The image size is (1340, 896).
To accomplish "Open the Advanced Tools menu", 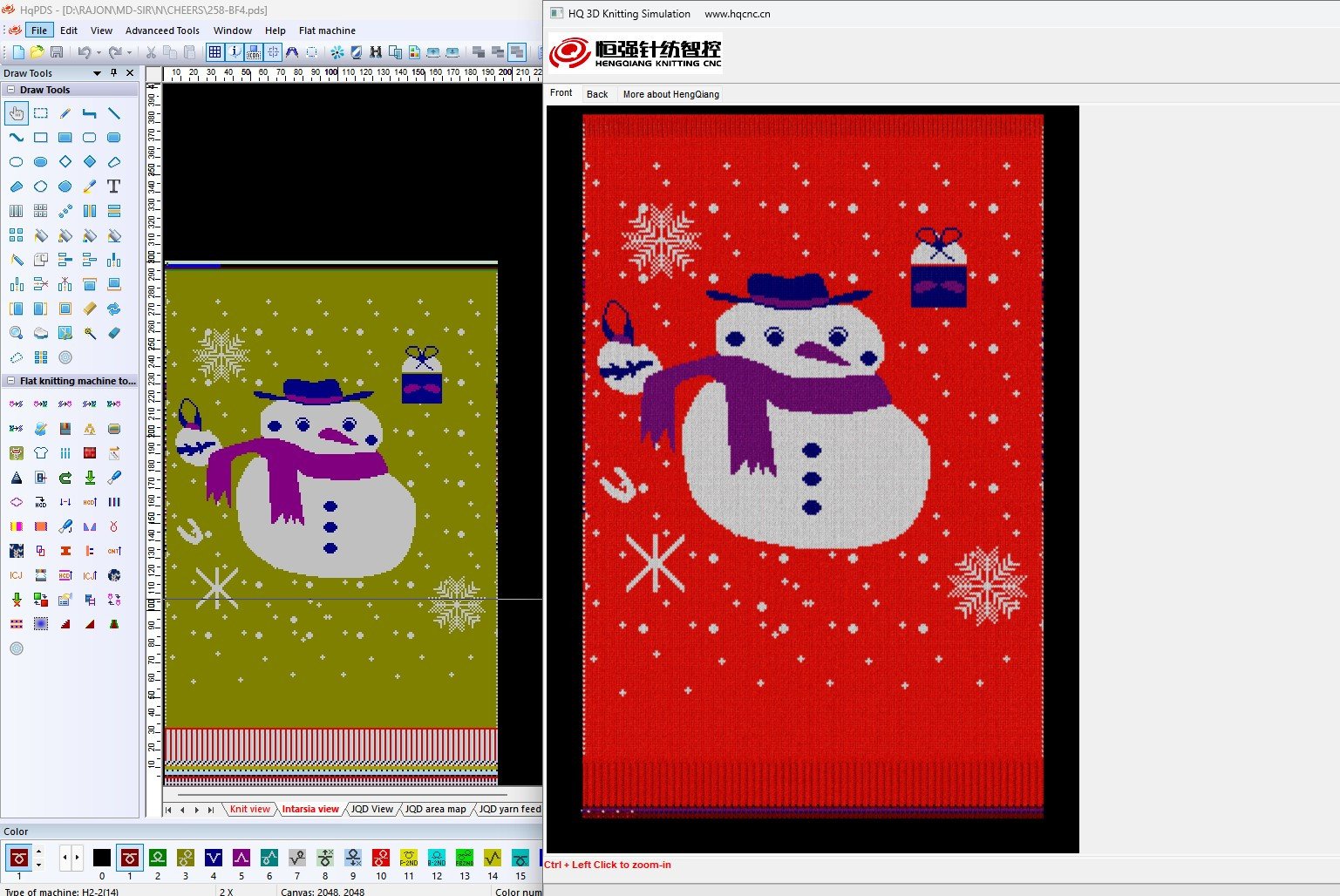I will pyautogui.click(x=162, y=31).
